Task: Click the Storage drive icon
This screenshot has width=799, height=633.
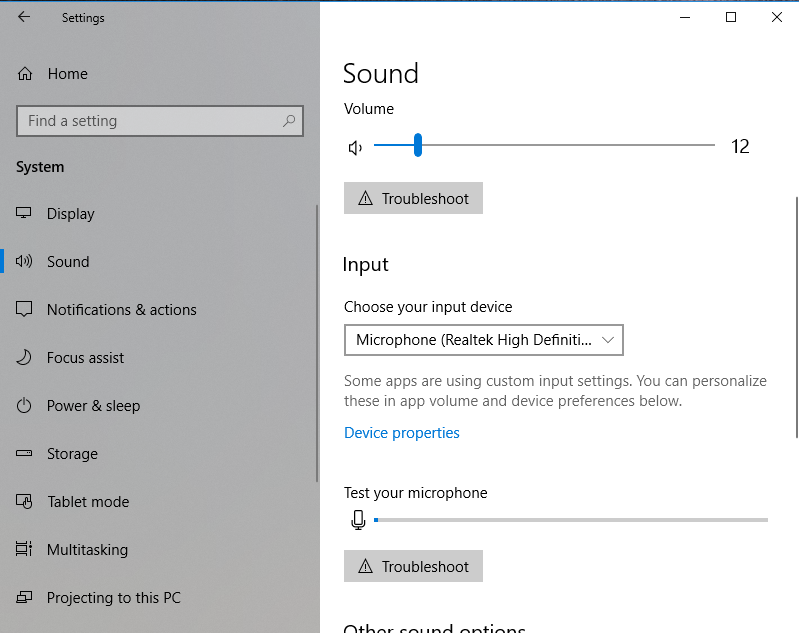Action: point(25,454)
